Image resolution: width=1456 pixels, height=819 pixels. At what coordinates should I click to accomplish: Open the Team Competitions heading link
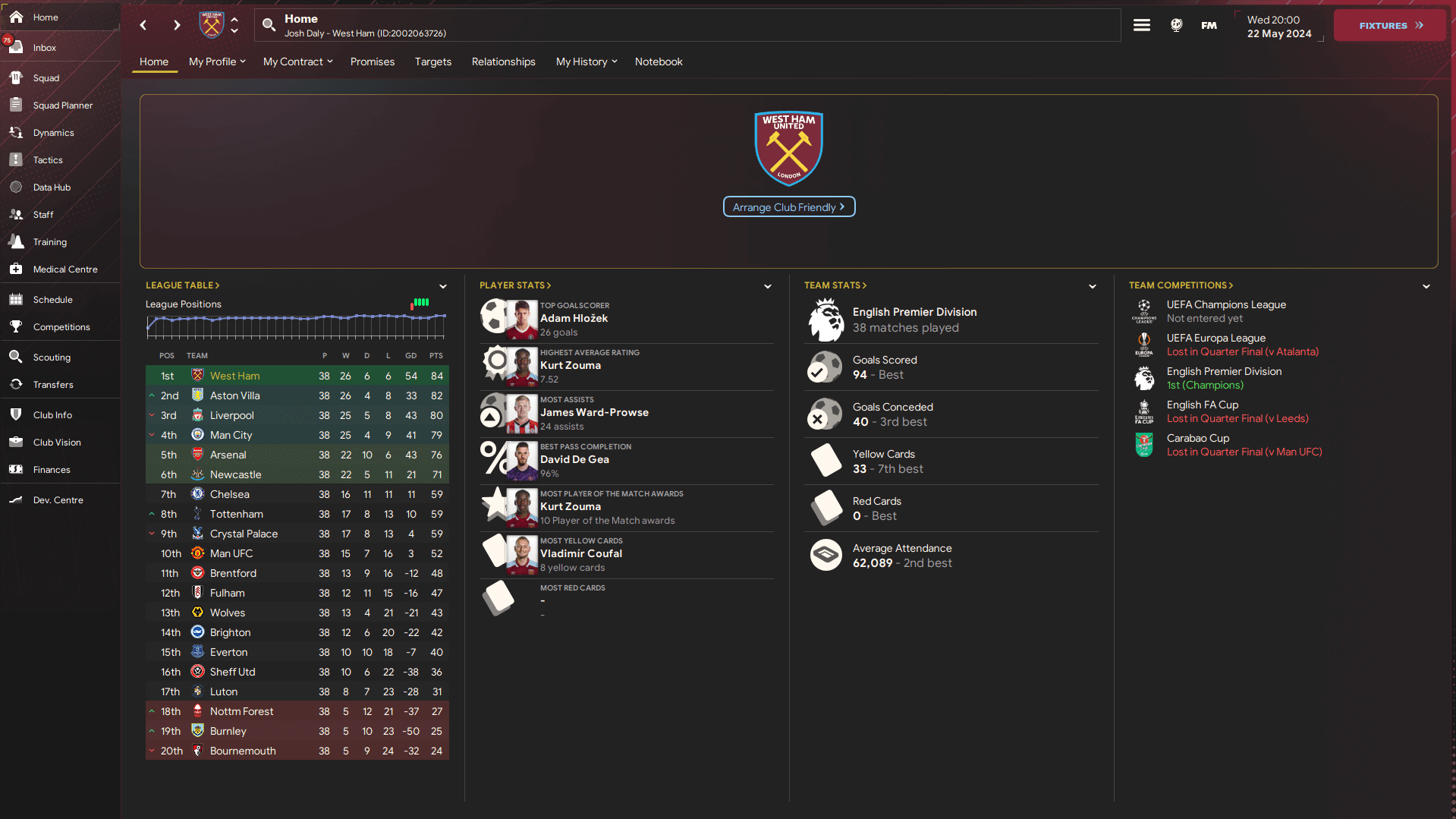(x=1181, y=285)
